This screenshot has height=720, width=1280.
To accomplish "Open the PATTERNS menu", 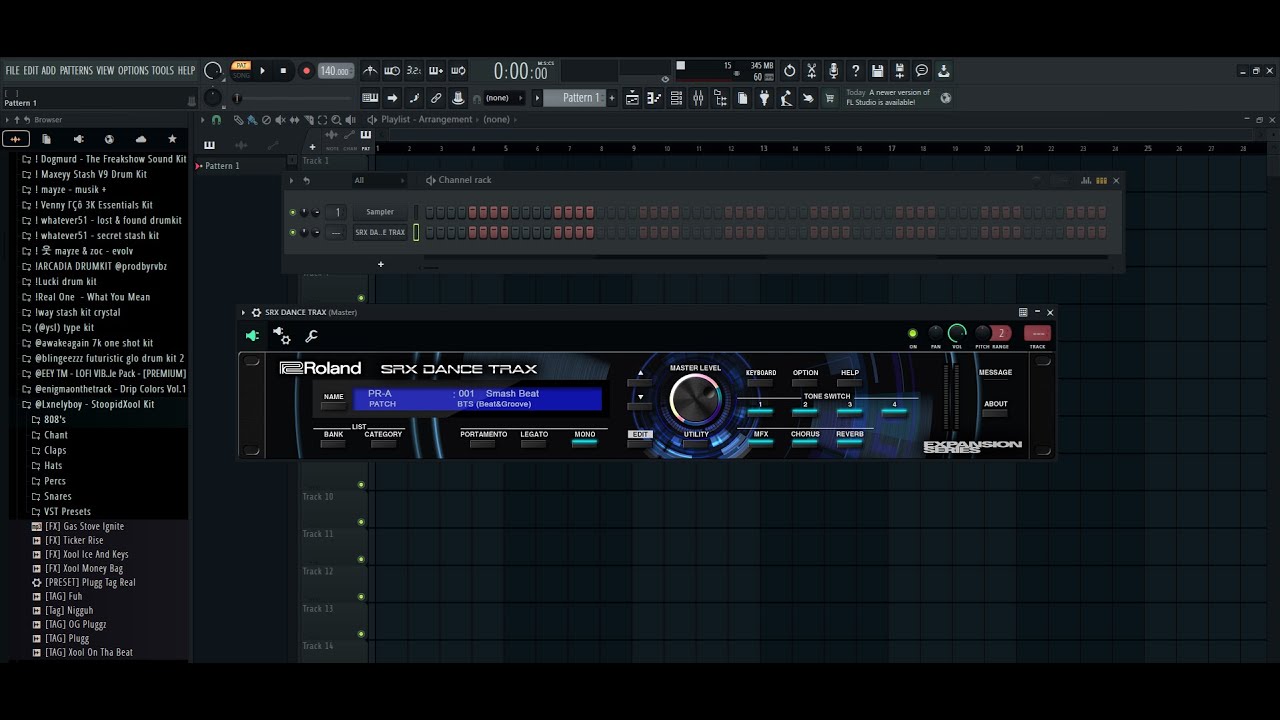I will 76,71.
